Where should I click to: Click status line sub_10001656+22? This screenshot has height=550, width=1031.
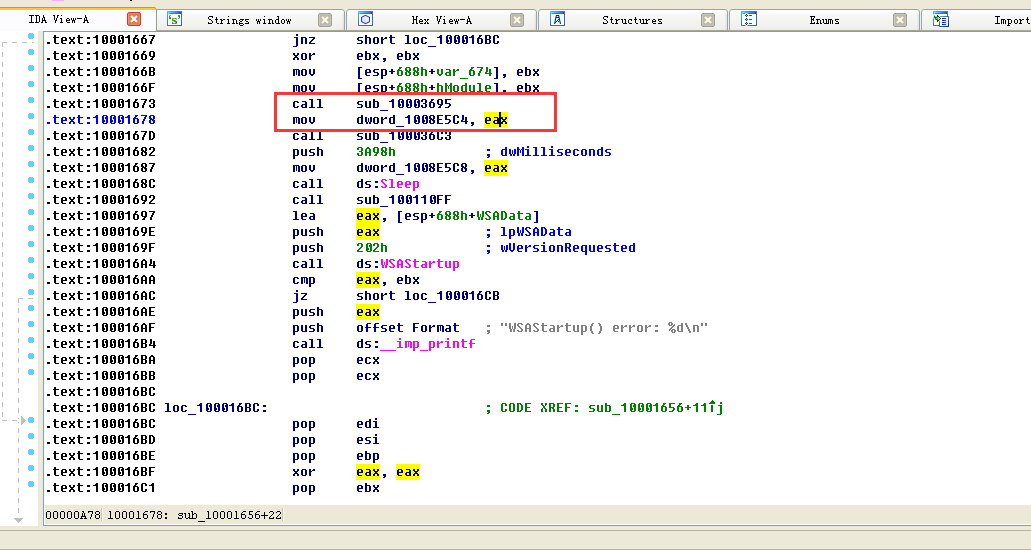pyautogui.click(x=229, y=515)
